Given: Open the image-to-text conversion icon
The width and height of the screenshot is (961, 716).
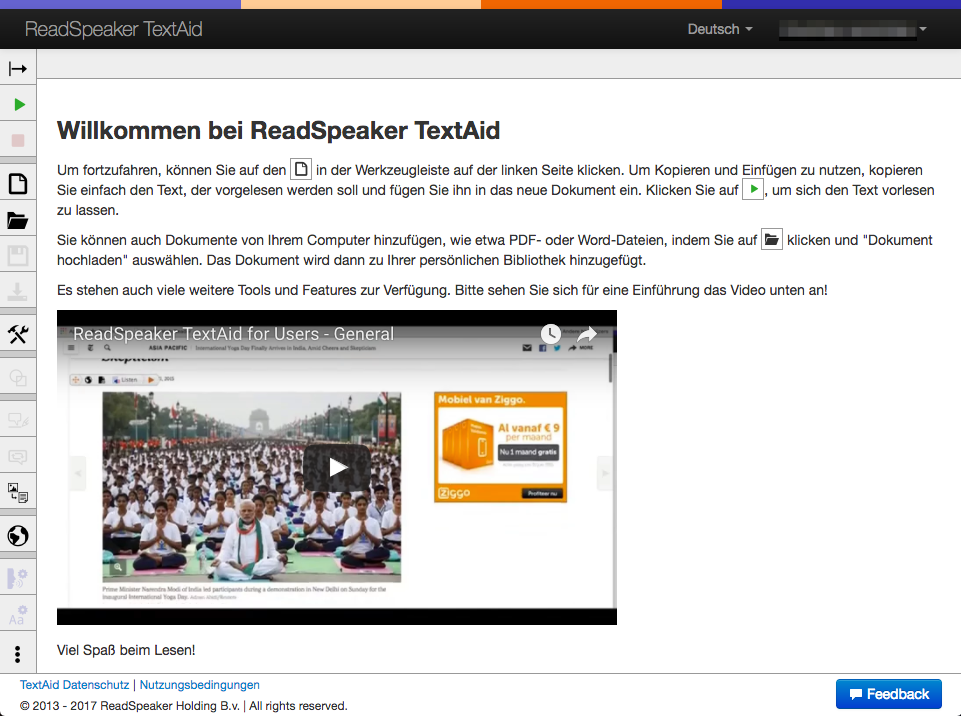Looking at the screenshot, I should pyautogui.click(x=18, y=492).
